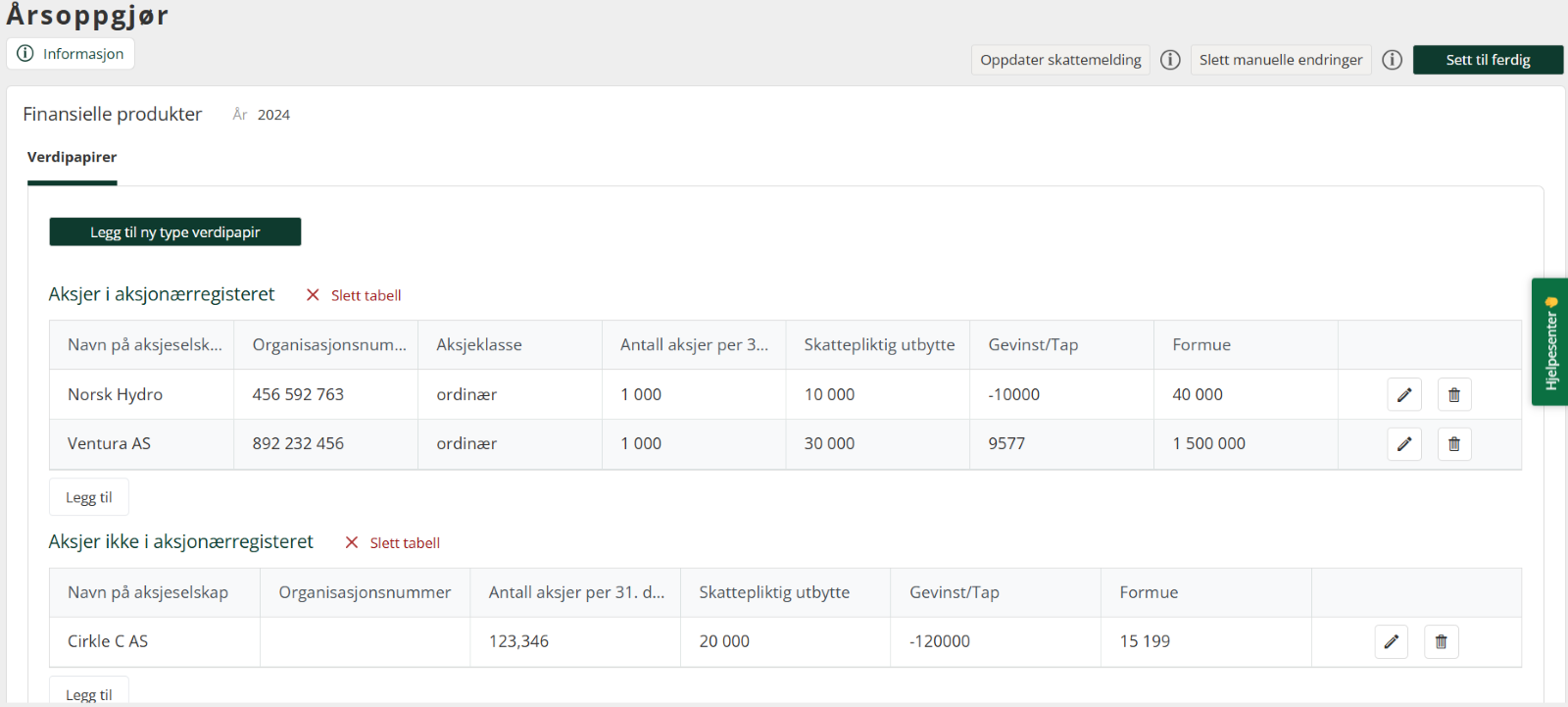This screenshot has height=707, width=1568.
Task: Click Formue value 40 000
Action: [x=1198, y=394]
